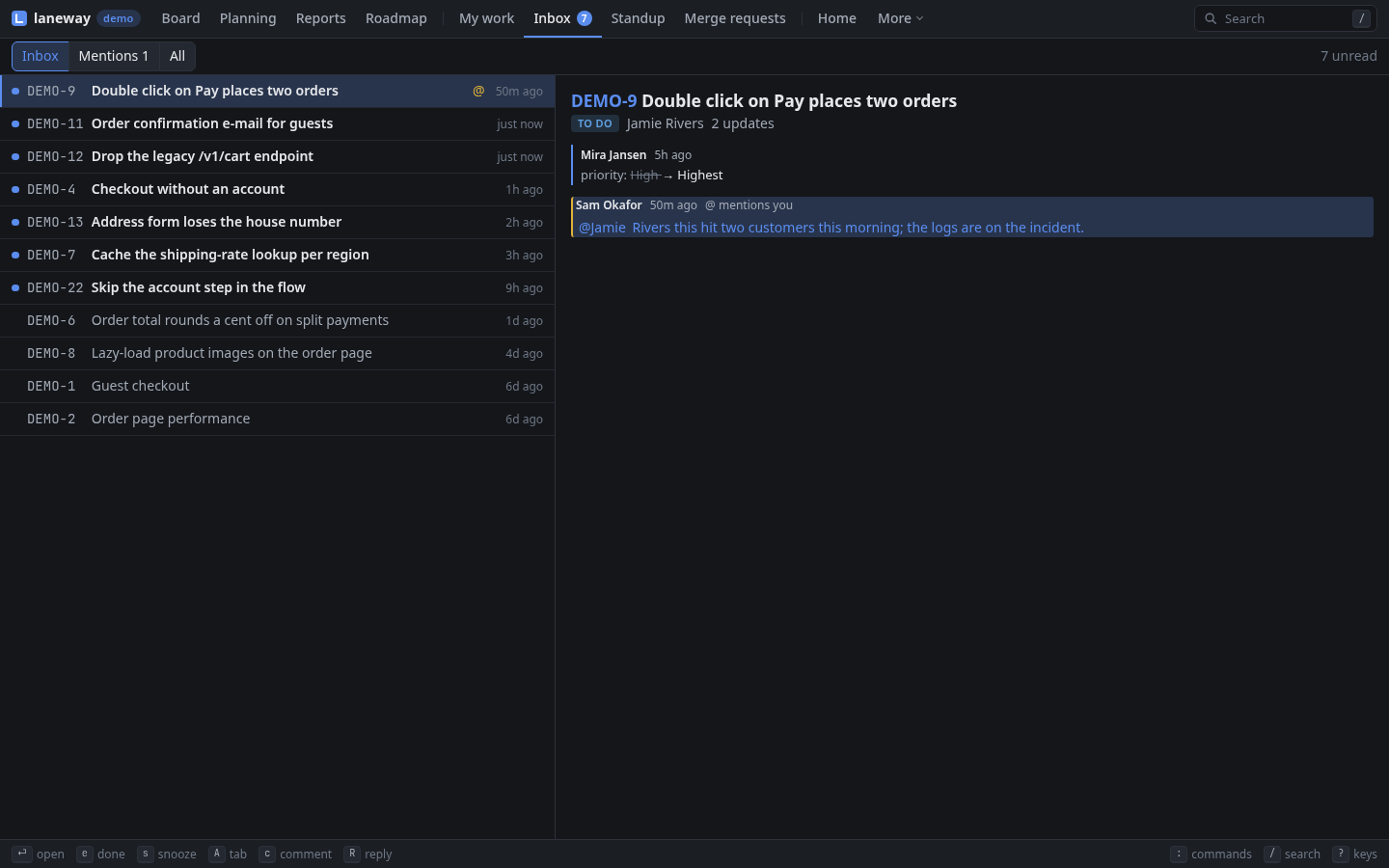Screen dimensions: 1389x868
Task: Click the @ mention icon on DEMO-9 row
Action: pos(478,91)
